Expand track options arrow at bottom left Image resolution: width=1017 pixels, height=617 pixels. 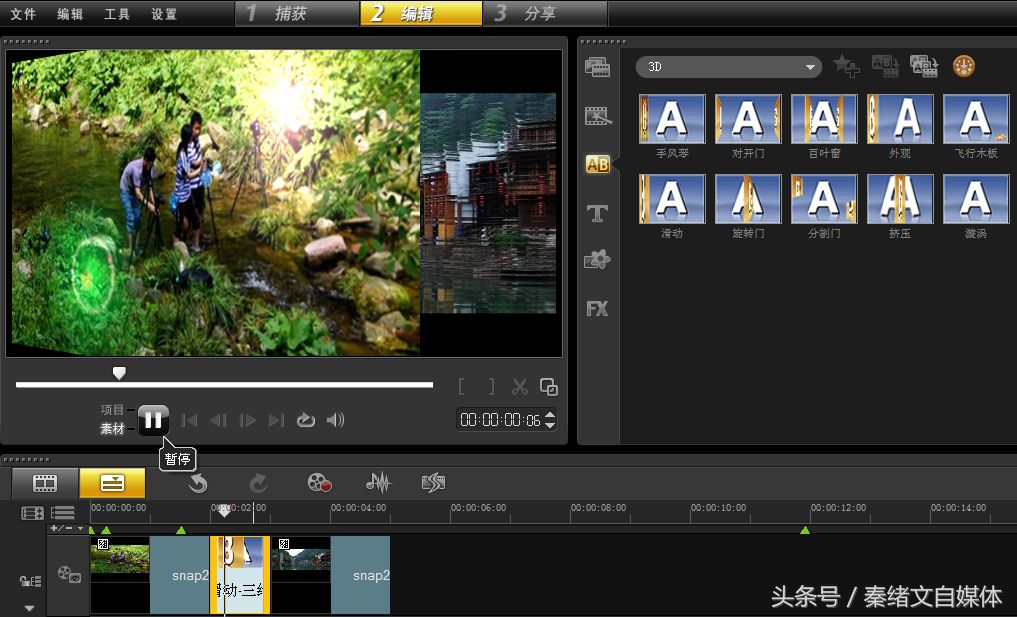(x=29, y=607)
